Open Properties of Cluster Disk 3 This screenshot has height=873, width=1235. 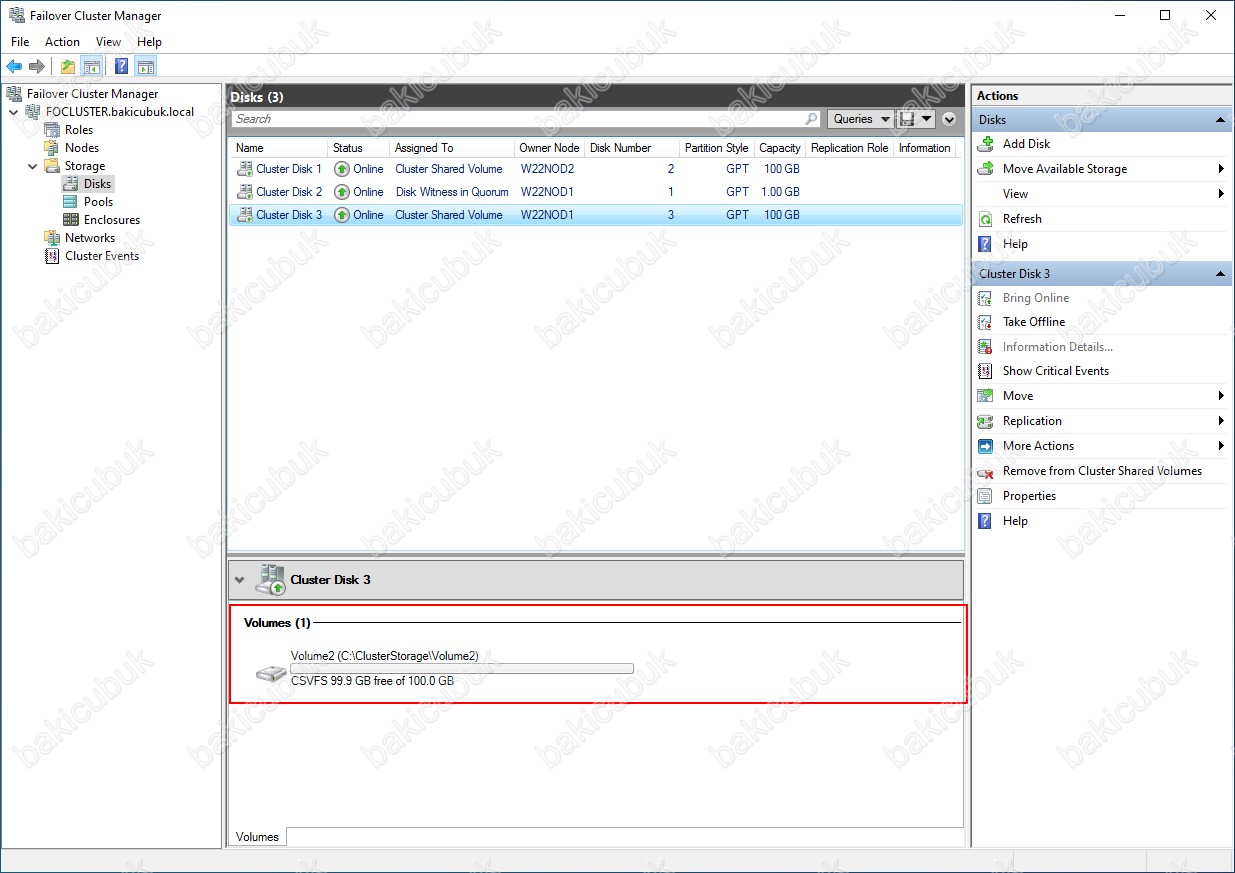point(1029,496)
